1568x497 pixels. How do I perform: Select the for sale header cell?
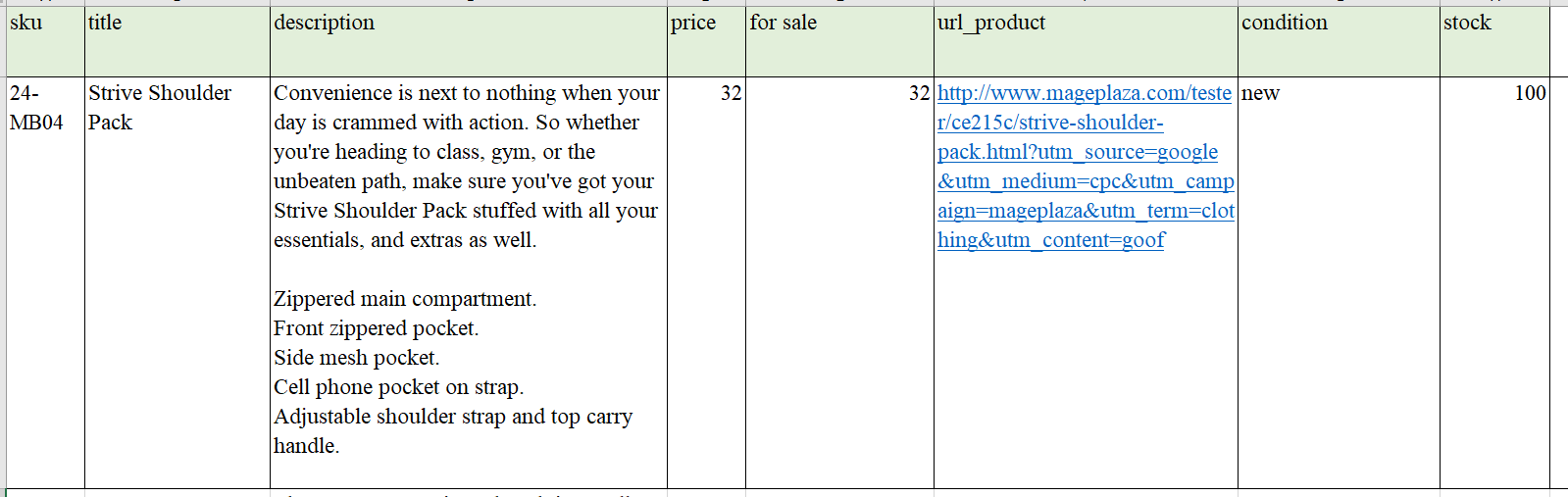(x=839, y=41)
